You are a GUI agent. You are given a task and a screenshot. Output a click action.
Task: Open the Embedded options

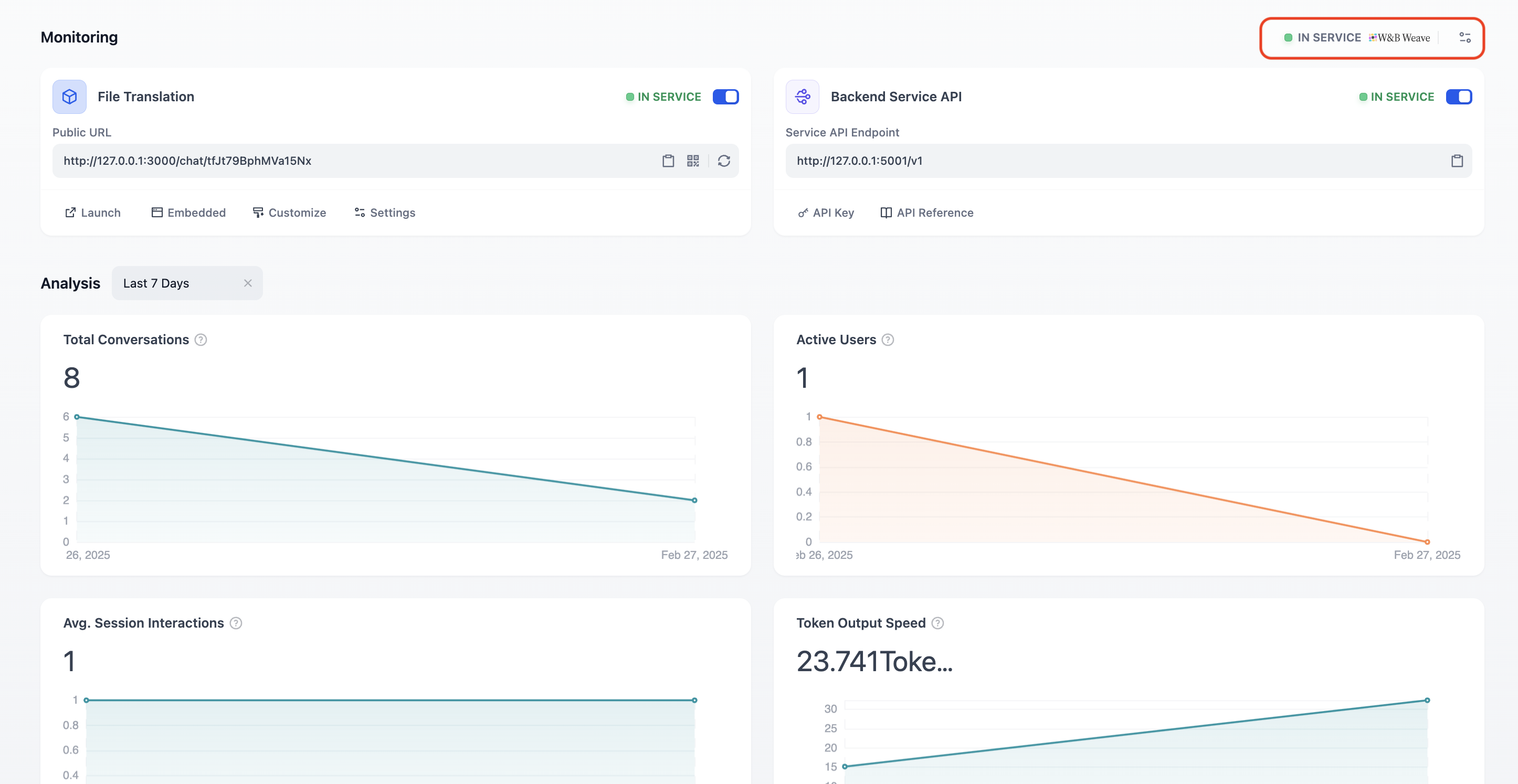(x=188, y=213)
